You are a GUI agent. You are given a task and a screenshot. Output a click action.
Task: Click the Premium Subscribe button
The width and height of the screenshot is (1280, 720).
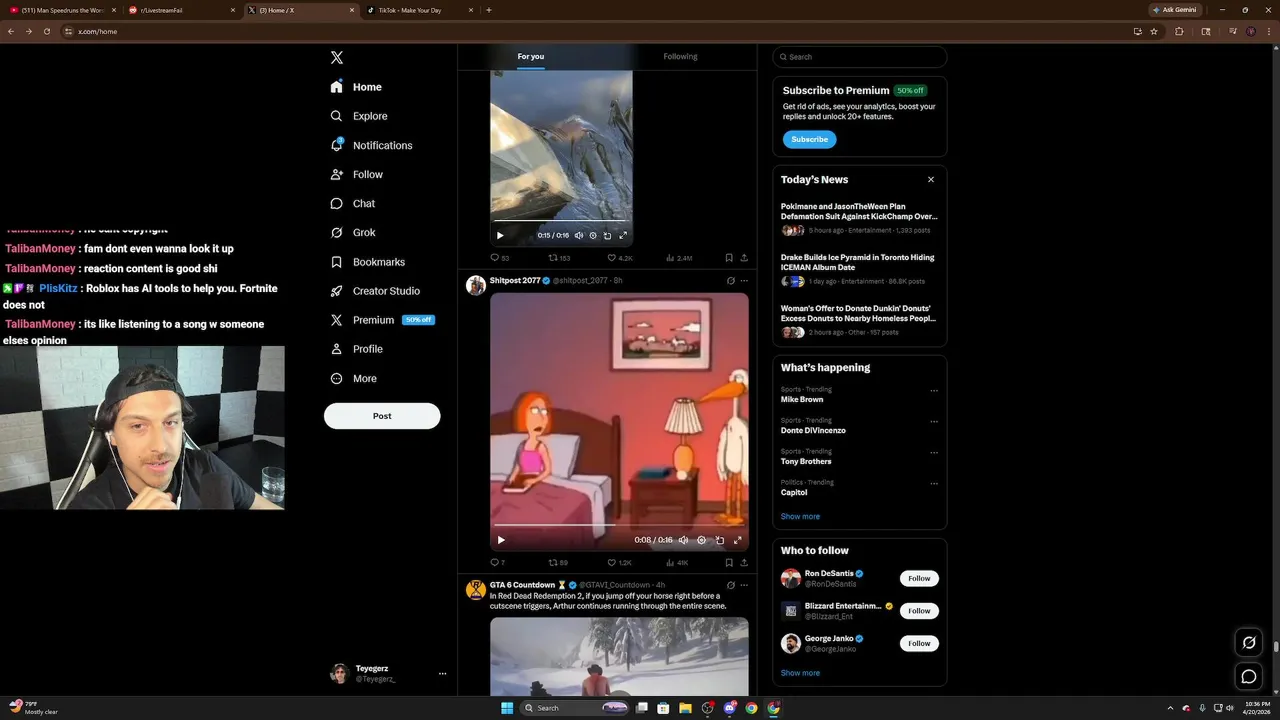coord(809,139)
